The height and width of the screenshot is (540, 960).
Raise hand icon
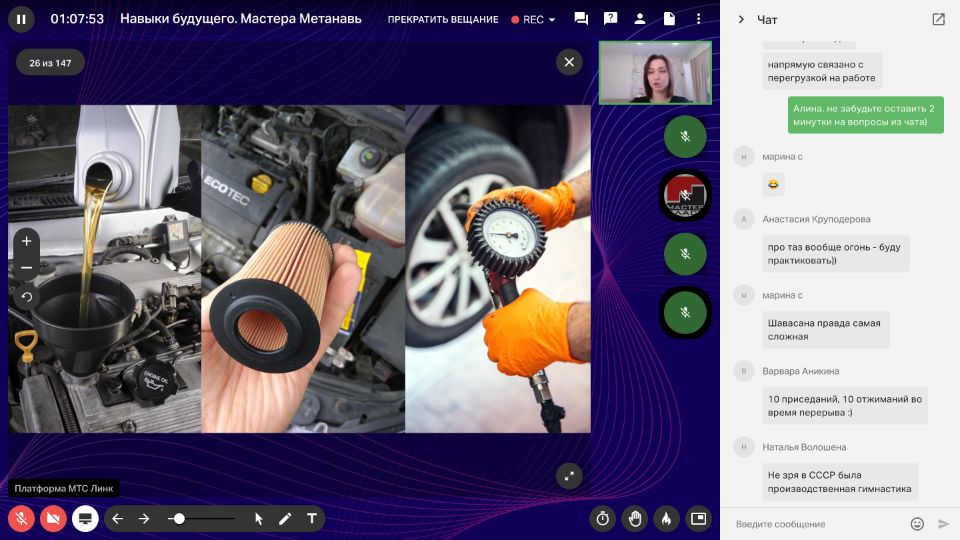click(634, 519)
